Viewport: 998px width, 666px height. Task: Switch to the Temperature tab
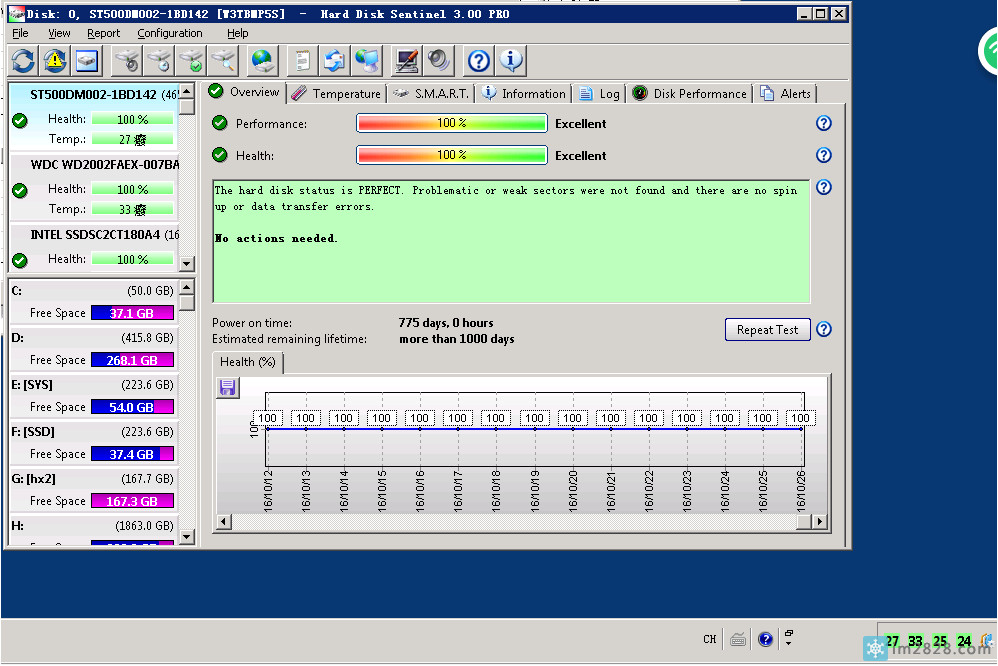click(x=337, y=93)
